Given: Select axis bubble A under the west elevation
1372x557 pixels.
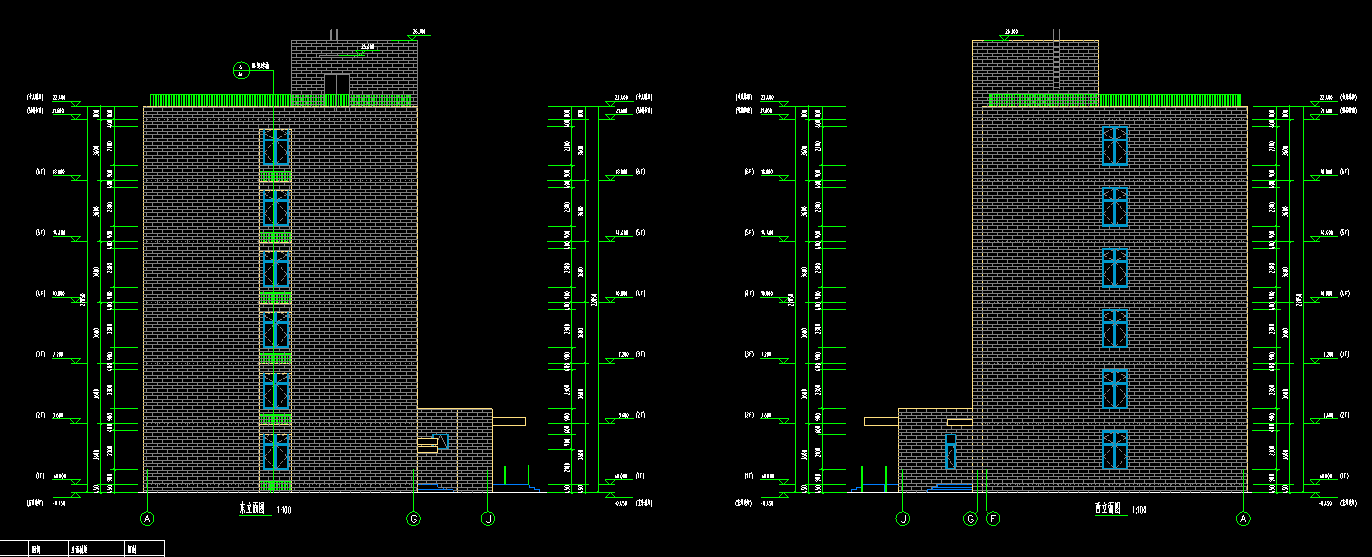Looking at the screenshot, I should click(x=1243, y=519).
